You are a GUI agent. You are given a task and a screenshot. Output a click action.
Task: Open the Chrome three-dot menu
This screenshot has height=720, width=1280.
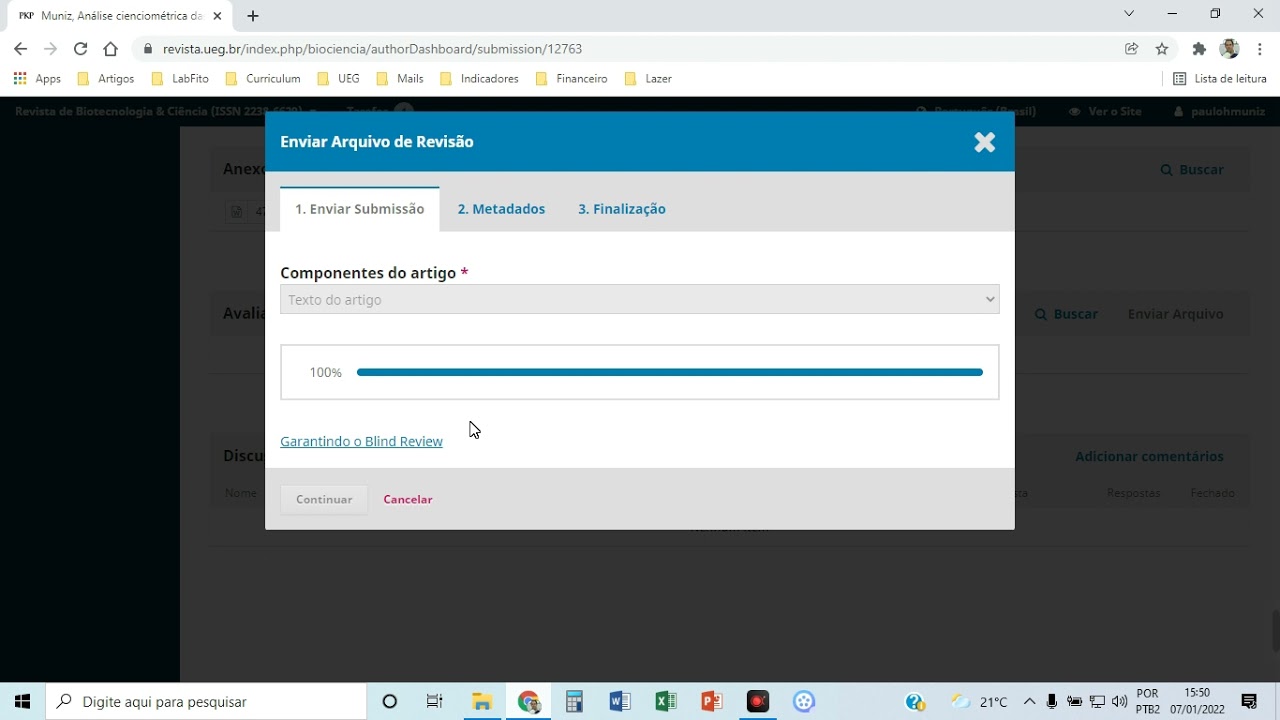point(1260,48)
